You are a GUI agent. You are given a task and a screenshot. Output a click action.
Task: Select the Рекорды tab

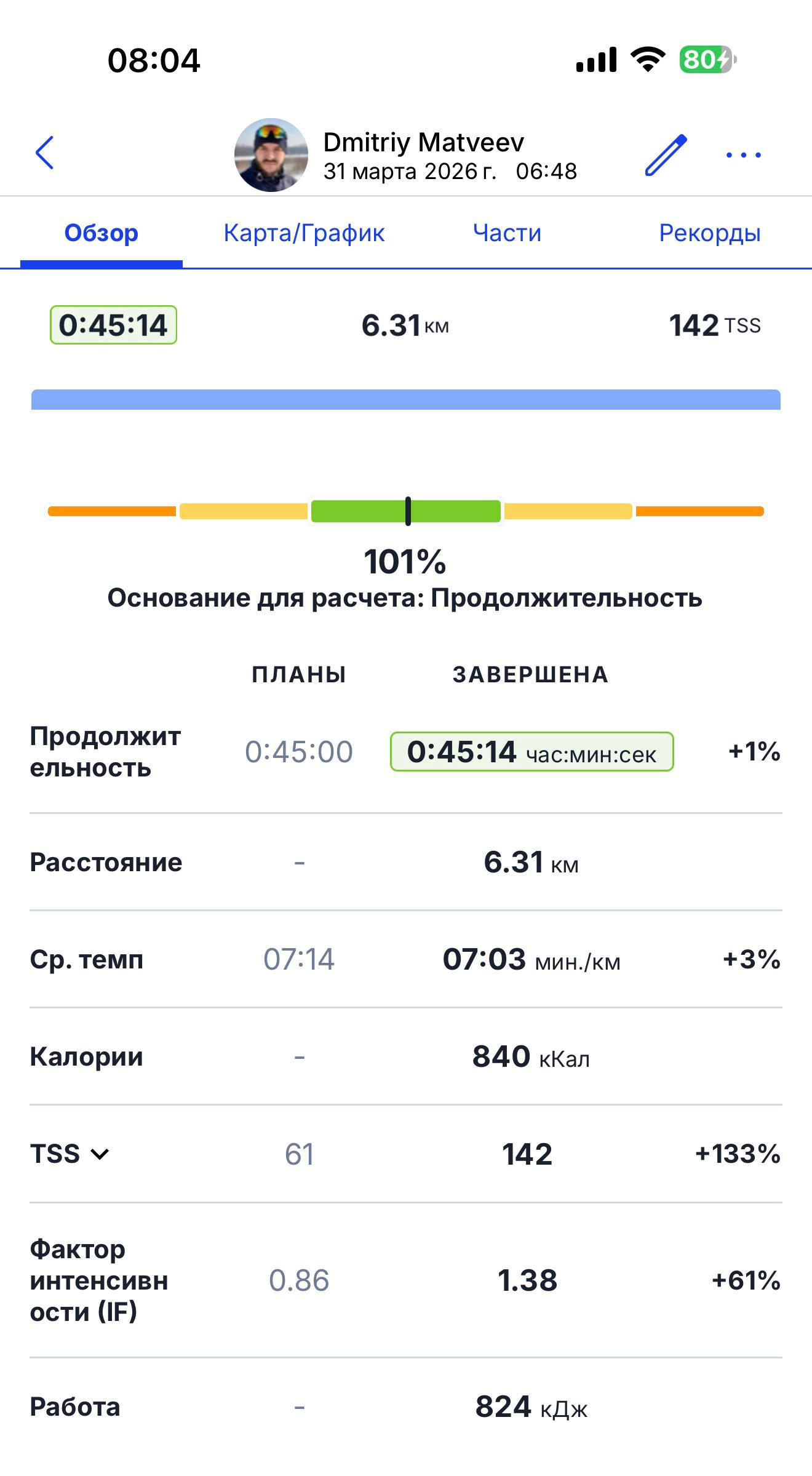(x=710, y=233)
